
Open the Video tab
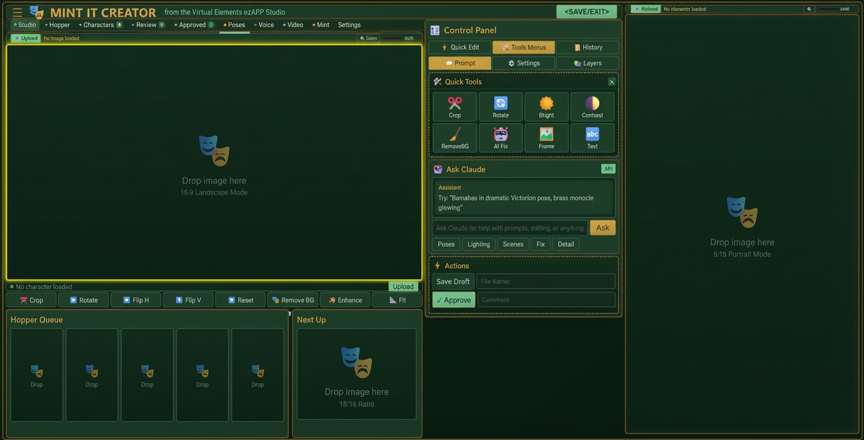tap(293, 25)
